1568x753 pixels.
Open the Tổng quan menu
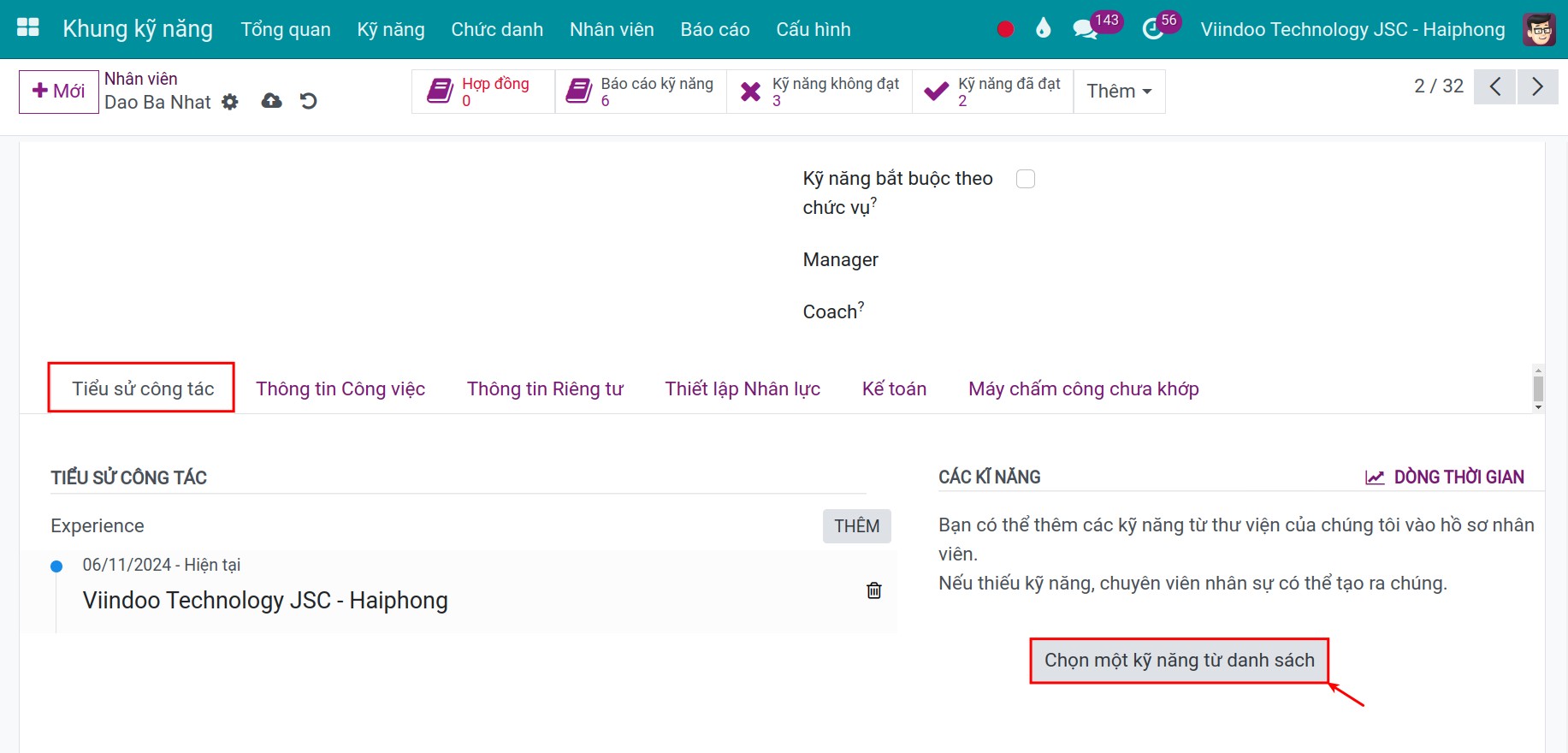[286, 30]
